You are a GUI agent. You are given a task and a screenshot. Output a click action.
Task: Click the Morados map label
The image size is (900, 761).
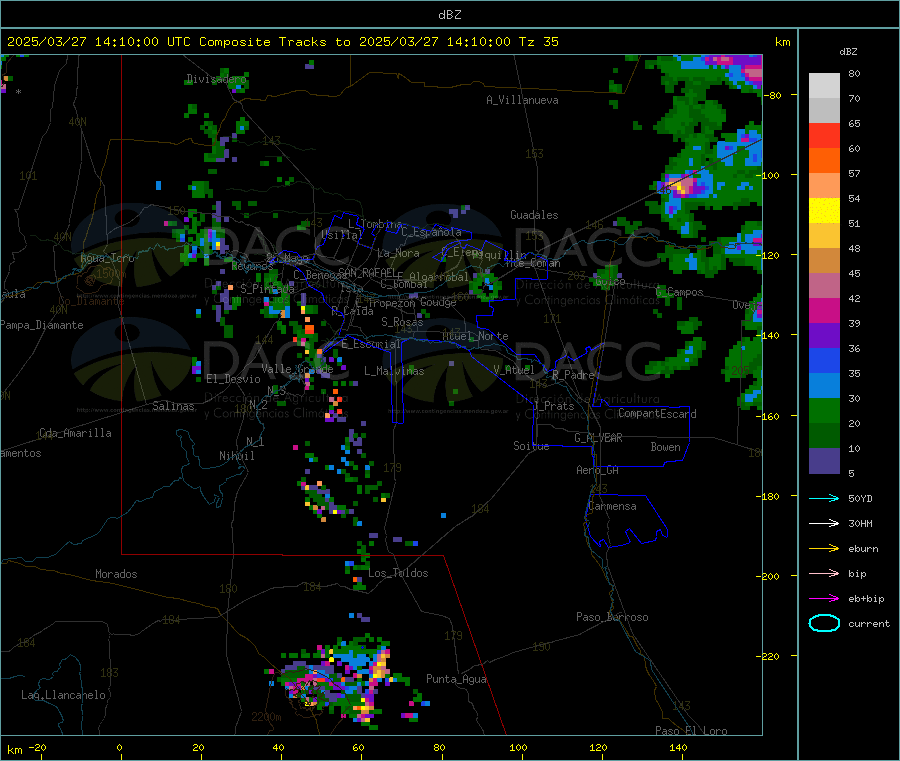point(116,574)
